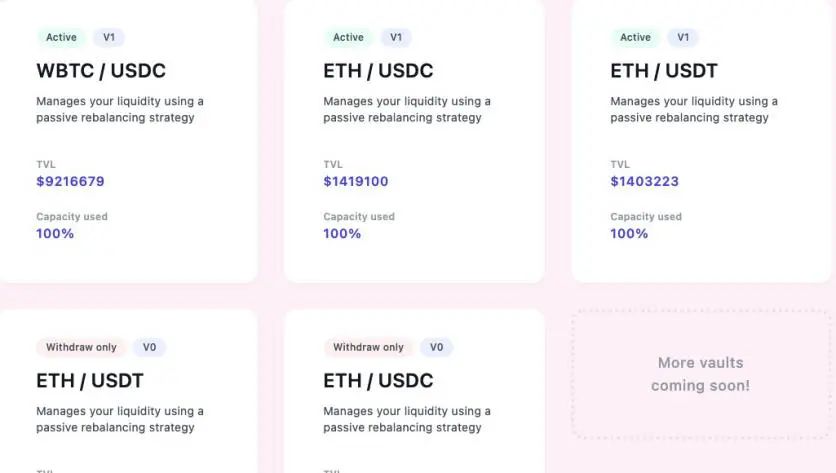Click Active badge on V1 ETH / USDT card
The width and height of the screenshot is (836, 473).
pos(635,38)
